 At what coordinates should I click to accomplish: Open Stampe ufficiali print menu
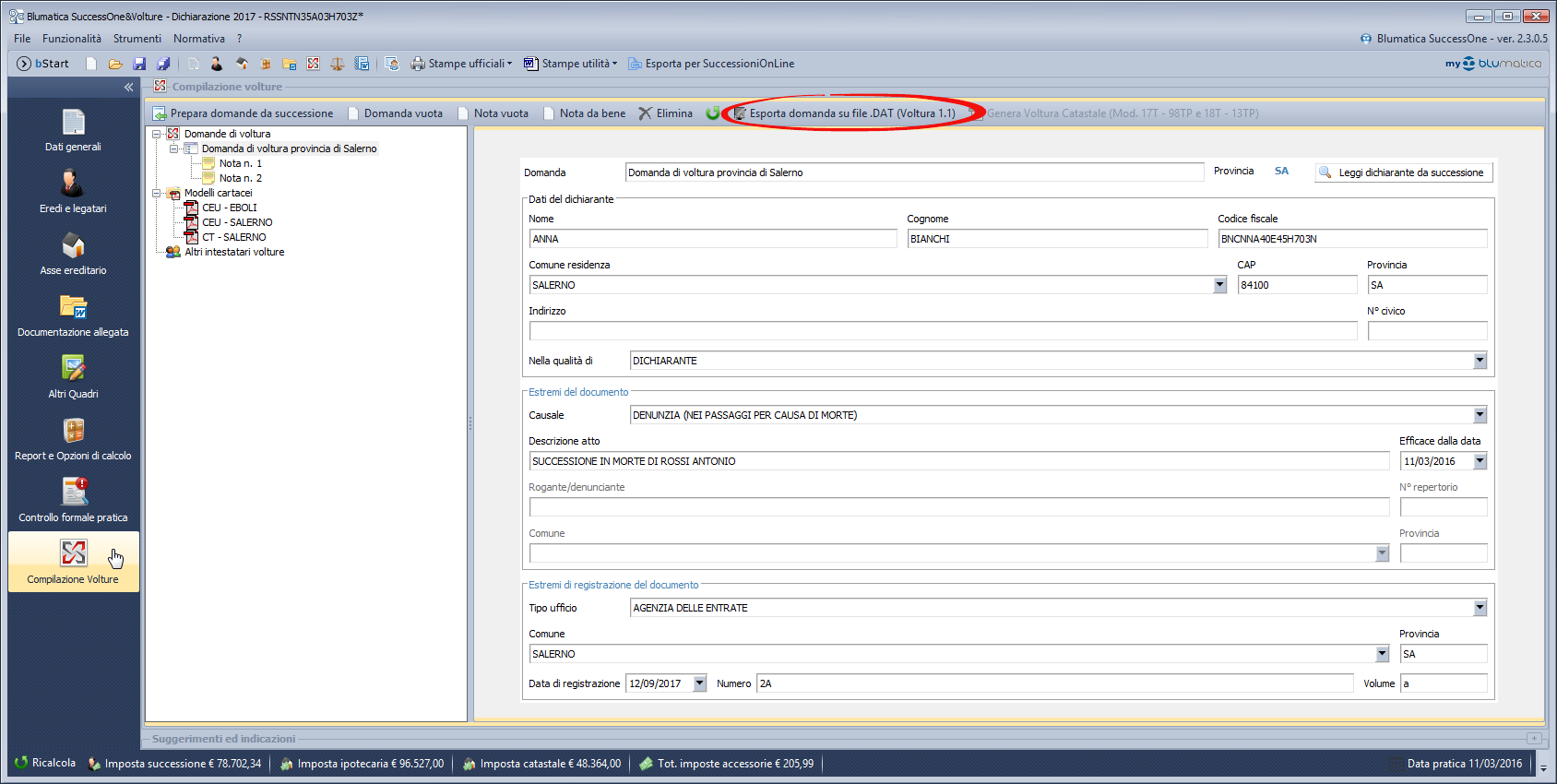(x=461, y=64)
